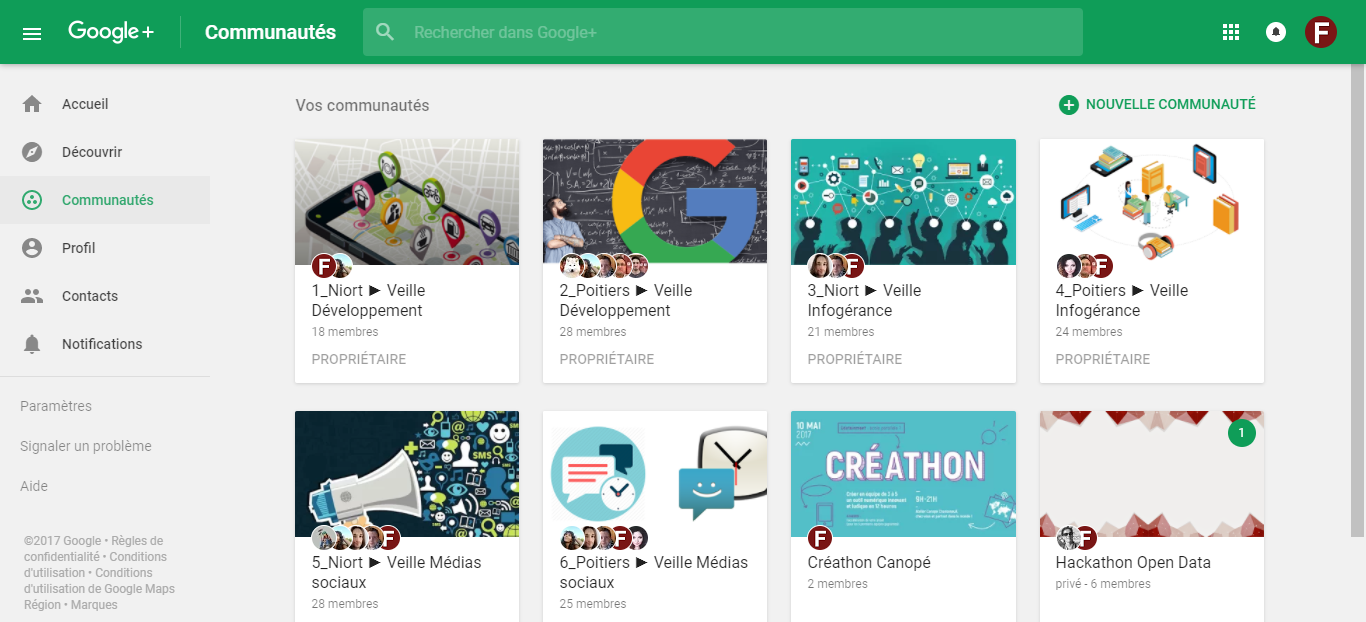Image resolution: width=1366 pixels, height=622 pixels.
Task: Click member avatars on 5_Niort Veille Médias sociaux
Action: tap(356, 538)
